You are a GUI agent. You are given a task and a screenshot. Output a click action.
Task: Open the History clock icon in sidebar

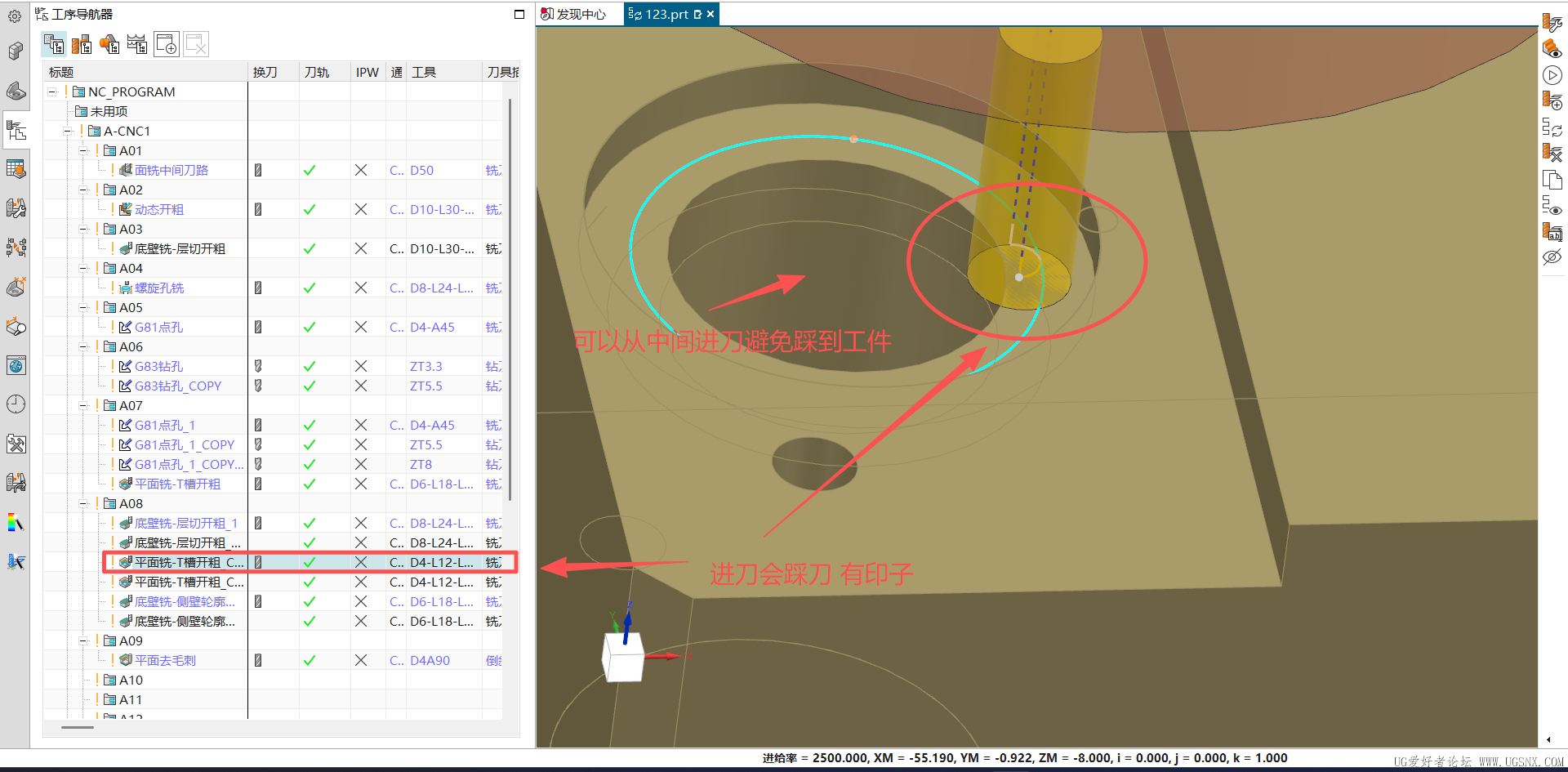[16, 404]
